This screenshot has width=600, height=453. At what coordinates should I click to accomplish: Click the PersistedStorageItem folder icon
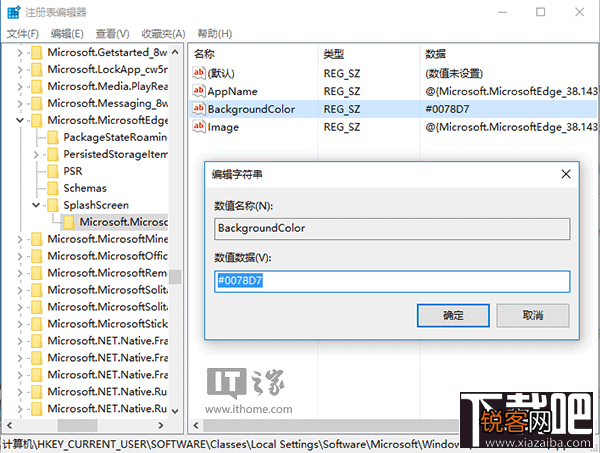pos(53,154)
